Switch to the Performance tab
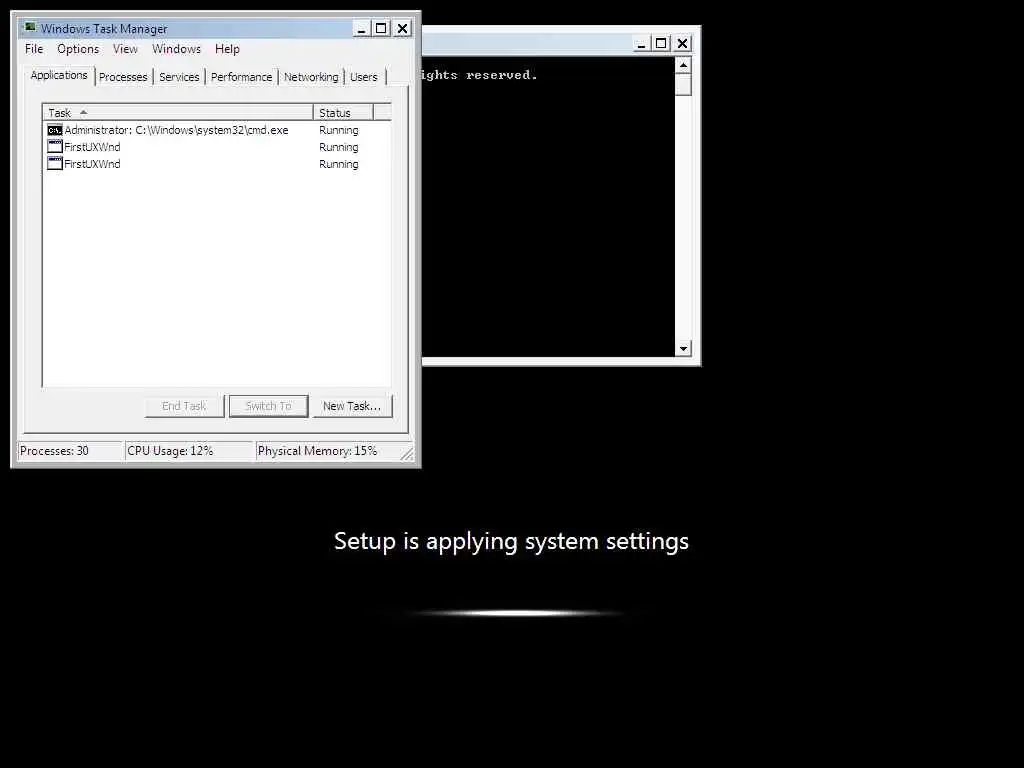Screen dimensions: 1024x768 [x=241, y=77]
